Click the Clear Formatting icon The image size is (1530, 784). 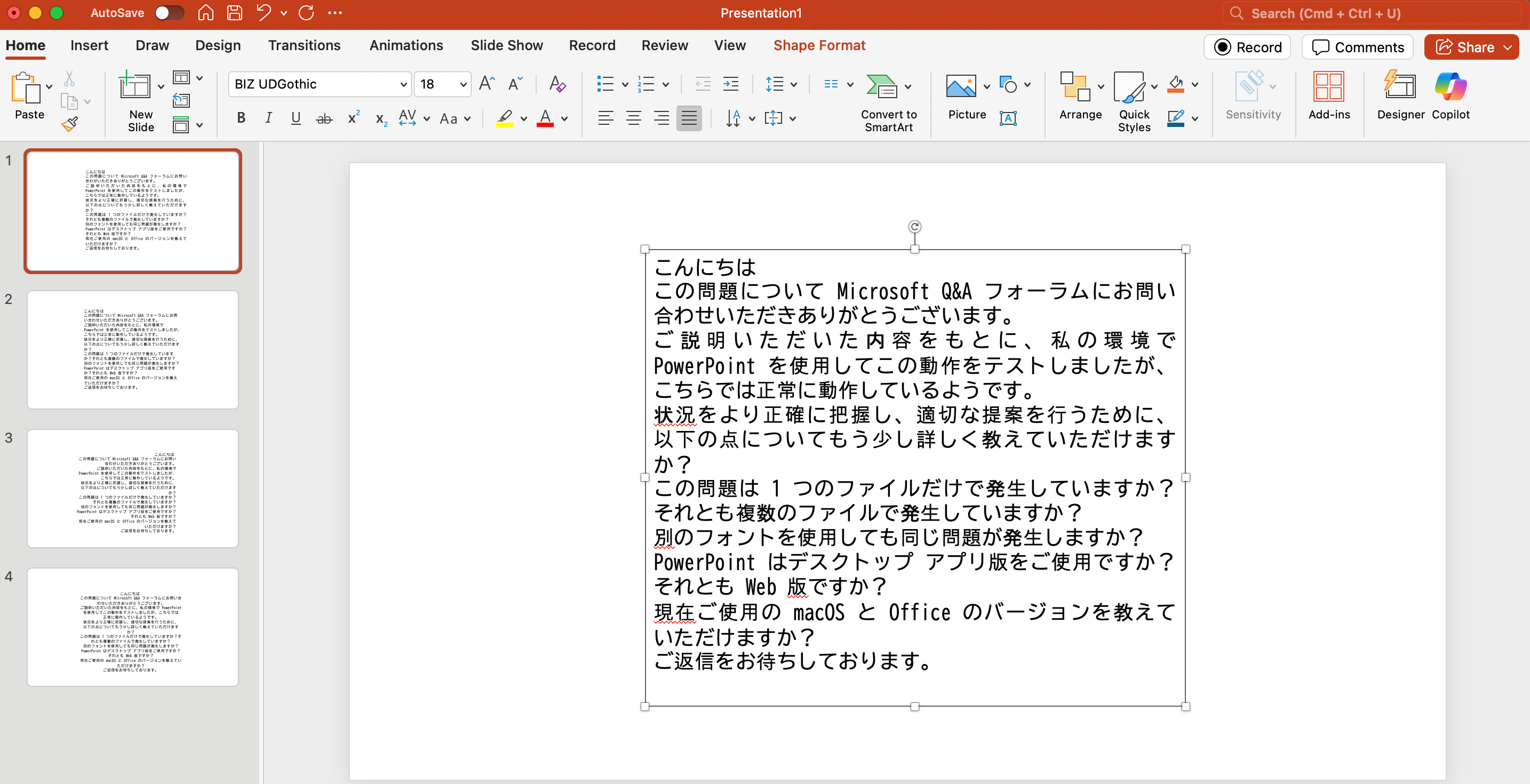pyautogui.click(x=557, y=84)
